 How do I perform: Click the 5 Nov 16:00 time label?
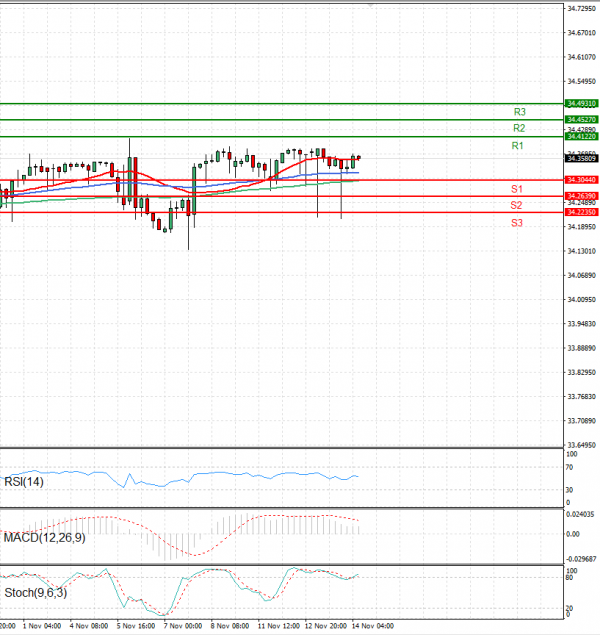click(136, 626)
